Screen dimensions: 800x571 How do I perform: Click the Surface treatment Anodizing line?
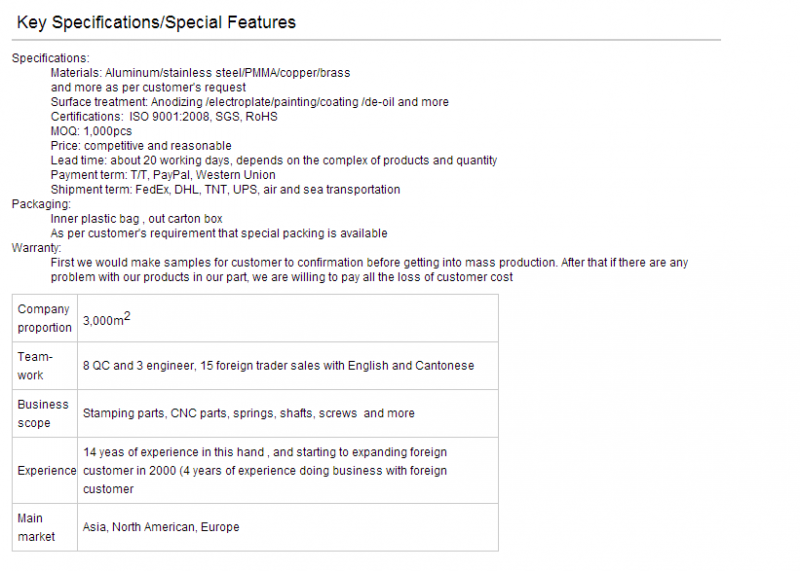tap(249, 102)
